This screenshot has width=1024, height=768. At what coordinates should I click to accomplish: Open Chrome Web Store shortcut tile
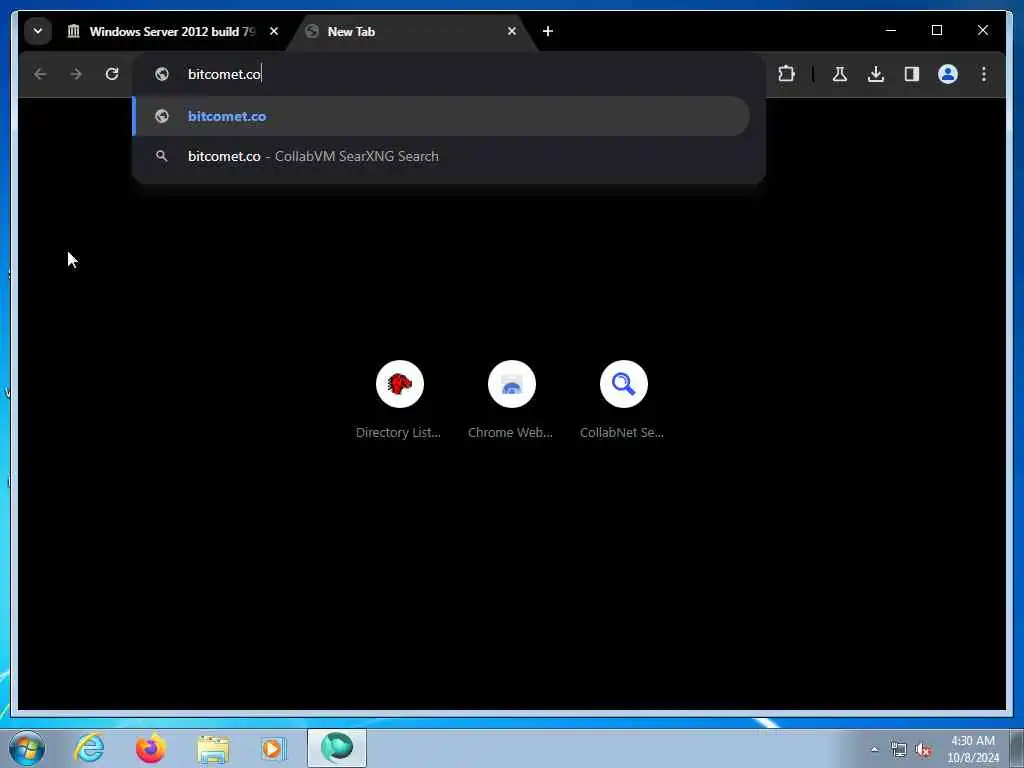(511, 400)
